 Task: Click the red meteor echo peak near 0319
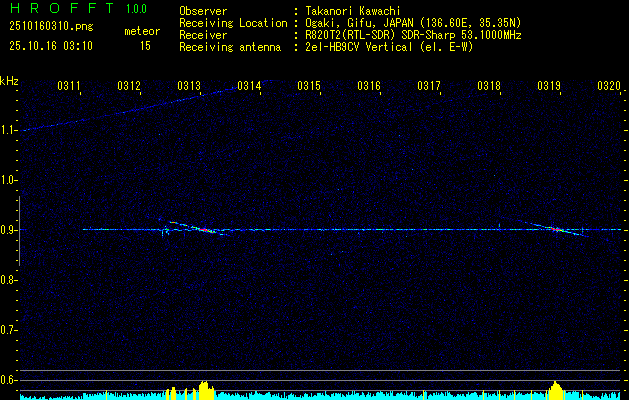point(556,229)
